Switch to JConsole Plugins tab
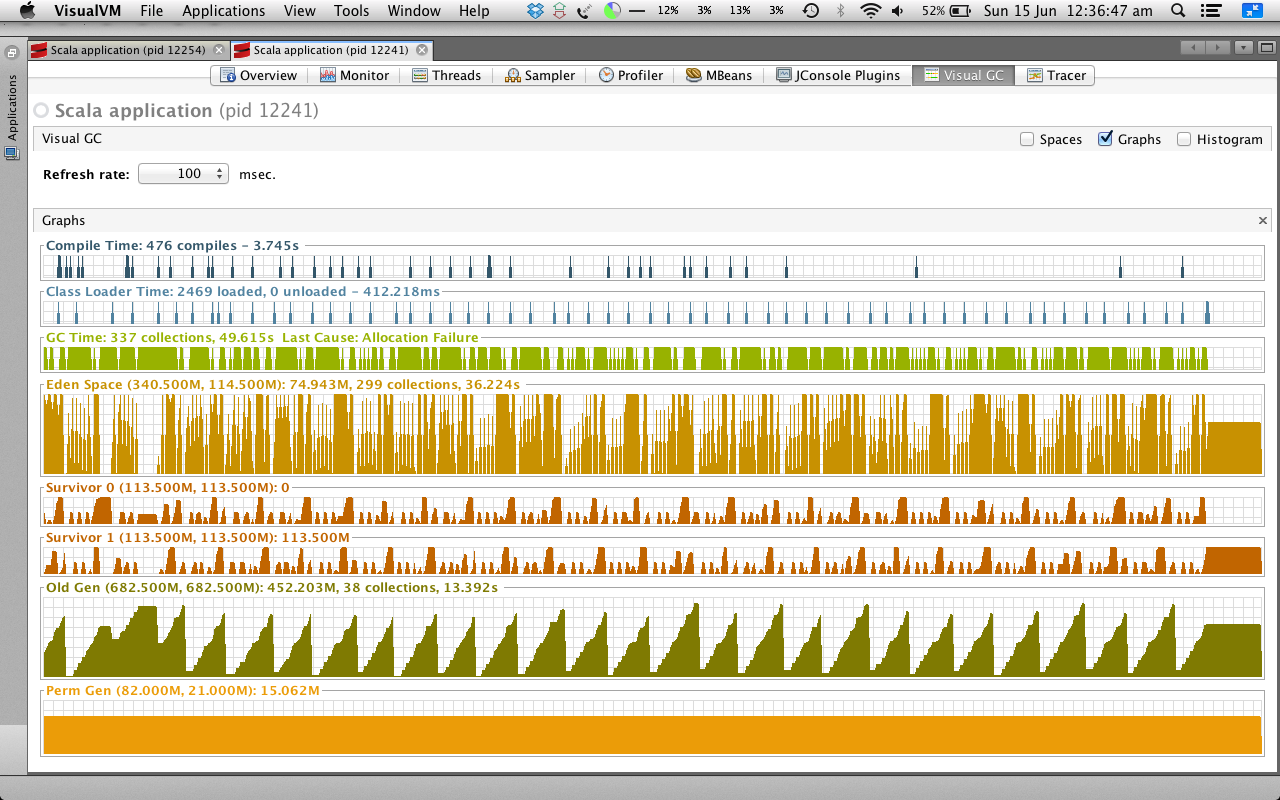The width and height of the screenshot is (1280, 800). [838, 75]
